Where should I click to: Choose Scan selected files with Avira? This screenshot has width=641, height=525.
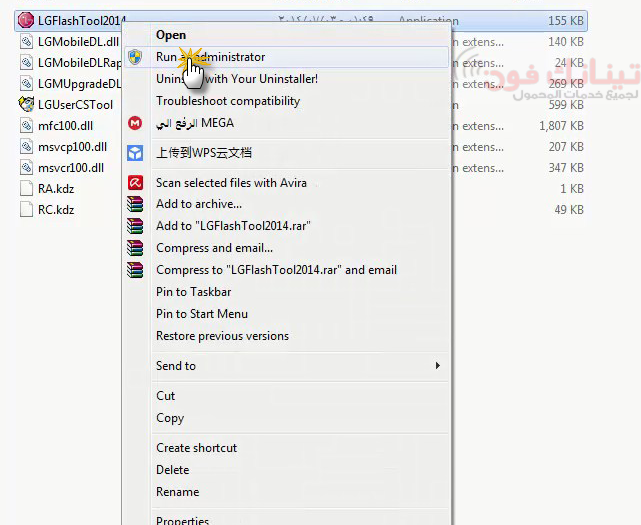pos(231,183)
